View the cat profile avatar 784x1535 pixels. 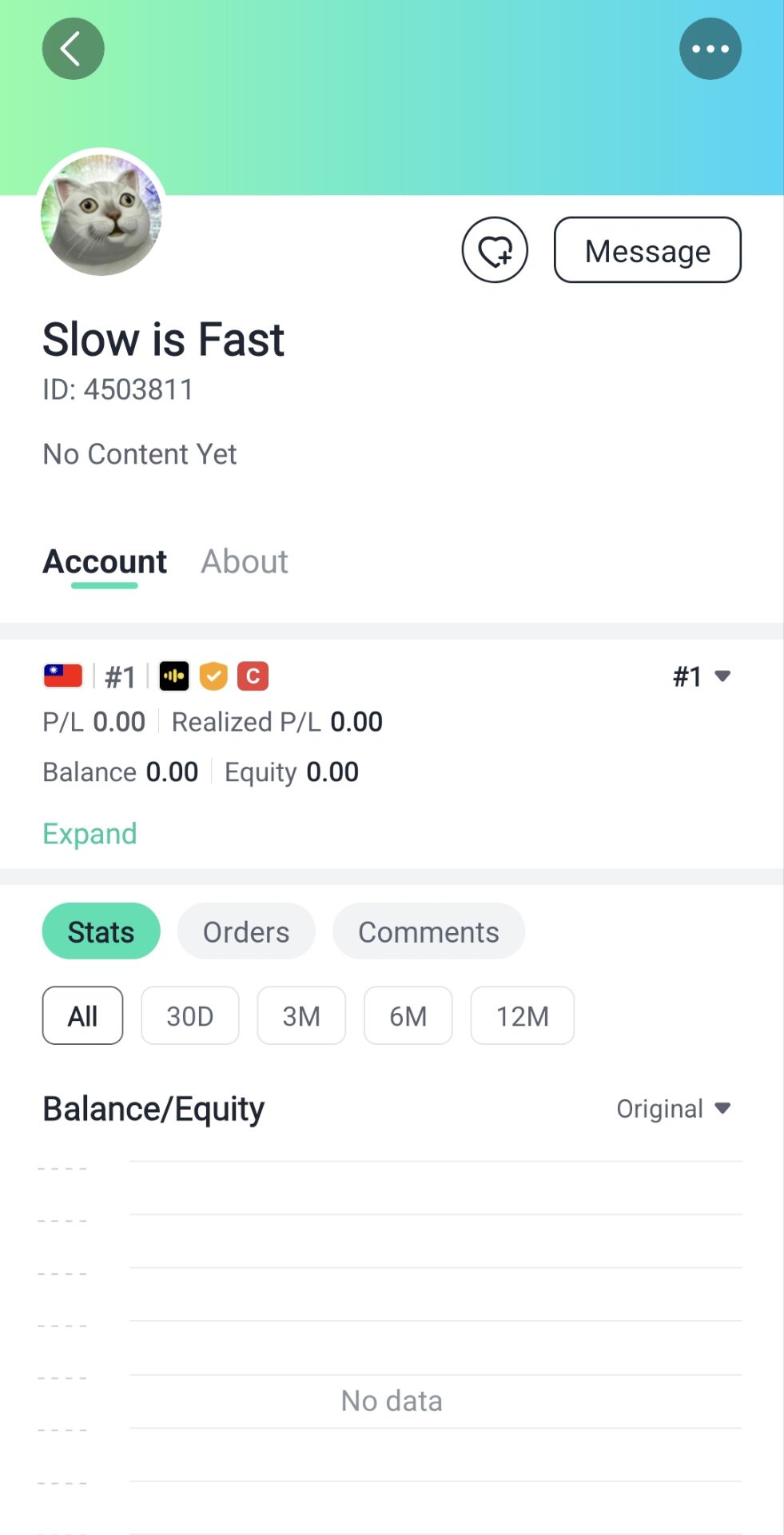tap(101, 214)
